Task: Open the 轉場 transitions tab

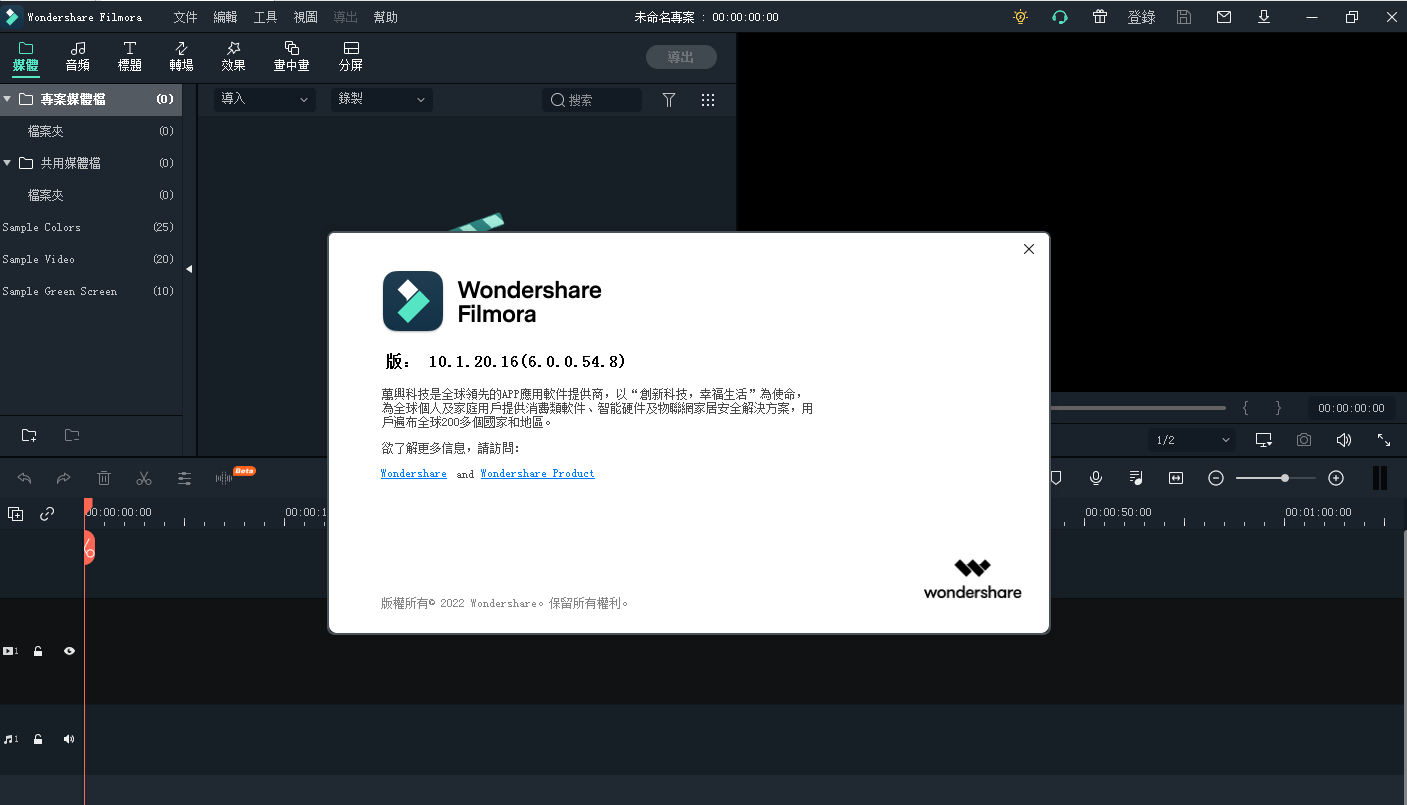Action: tap(181, 56)
